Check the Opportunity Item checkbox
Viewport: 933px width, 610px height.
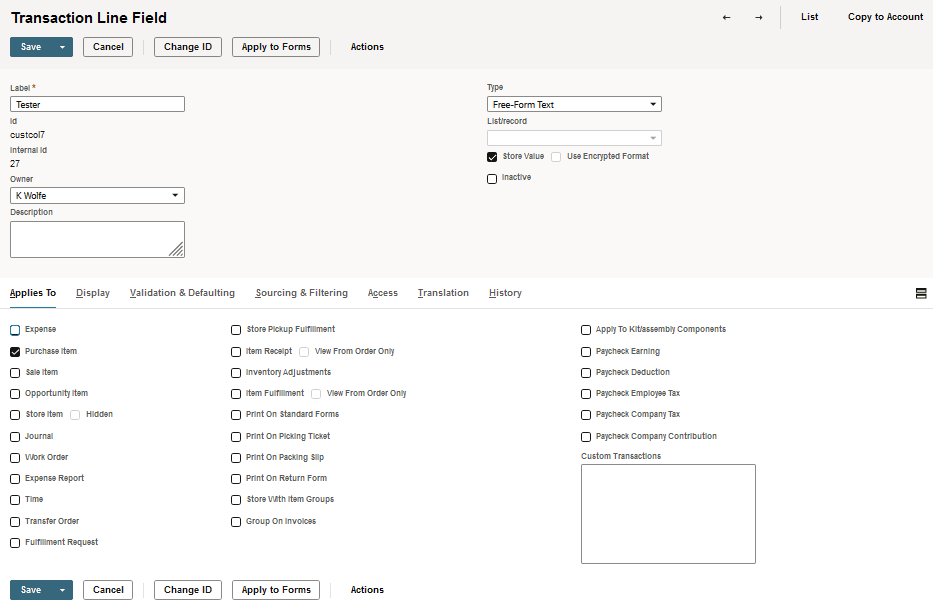pyautogui.click(x=15, y=394)
